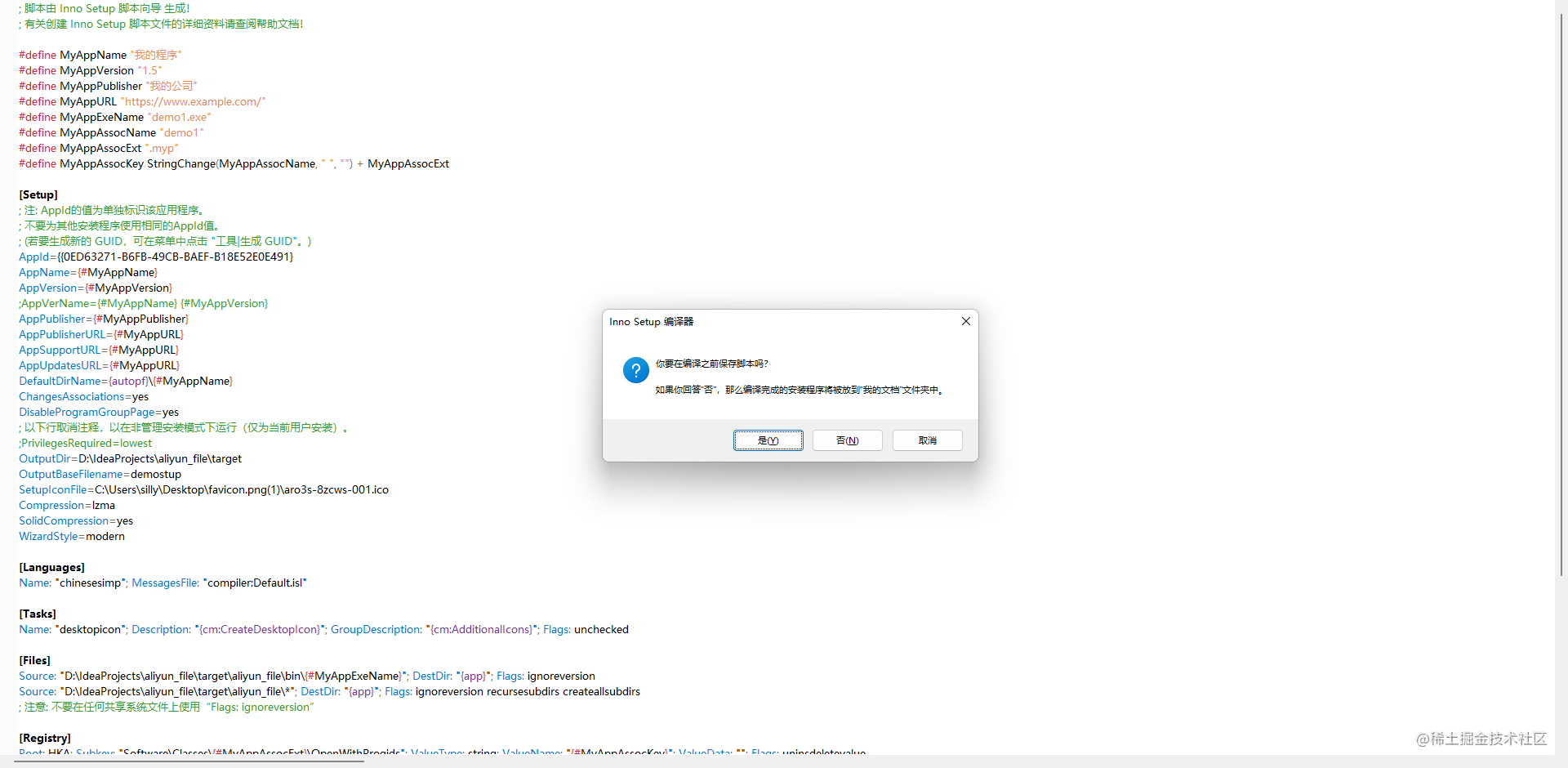Select the [Setup] section header
The width and height of the screenshot is (1568, 768).
(38, 194)
